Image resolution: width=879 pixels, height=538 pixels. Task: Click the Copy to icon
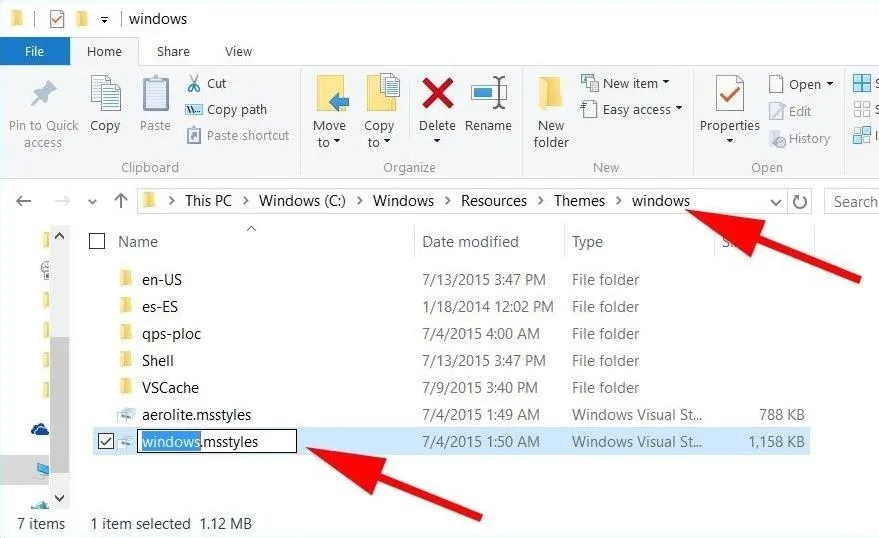(383, 92)
